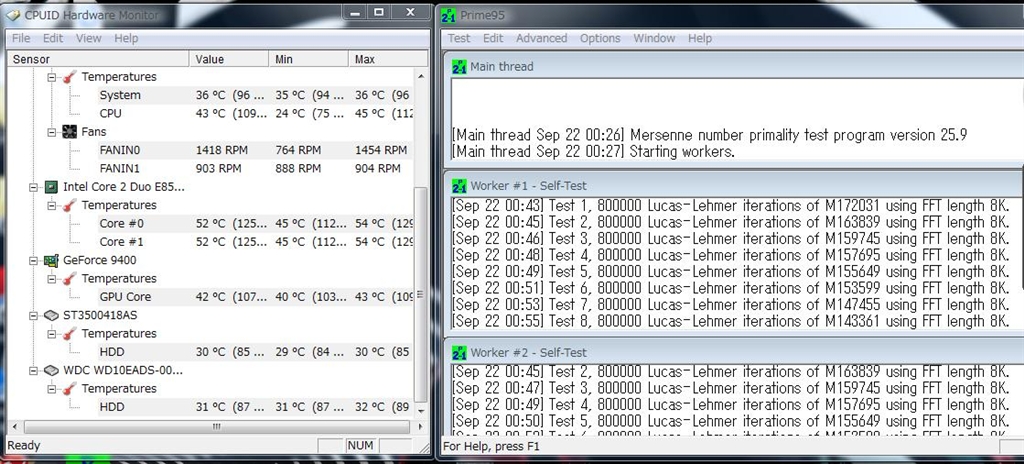Click the NUM indicator in status bar
The height and width of the screenshot is (464, 1024).
click(360, 446)
